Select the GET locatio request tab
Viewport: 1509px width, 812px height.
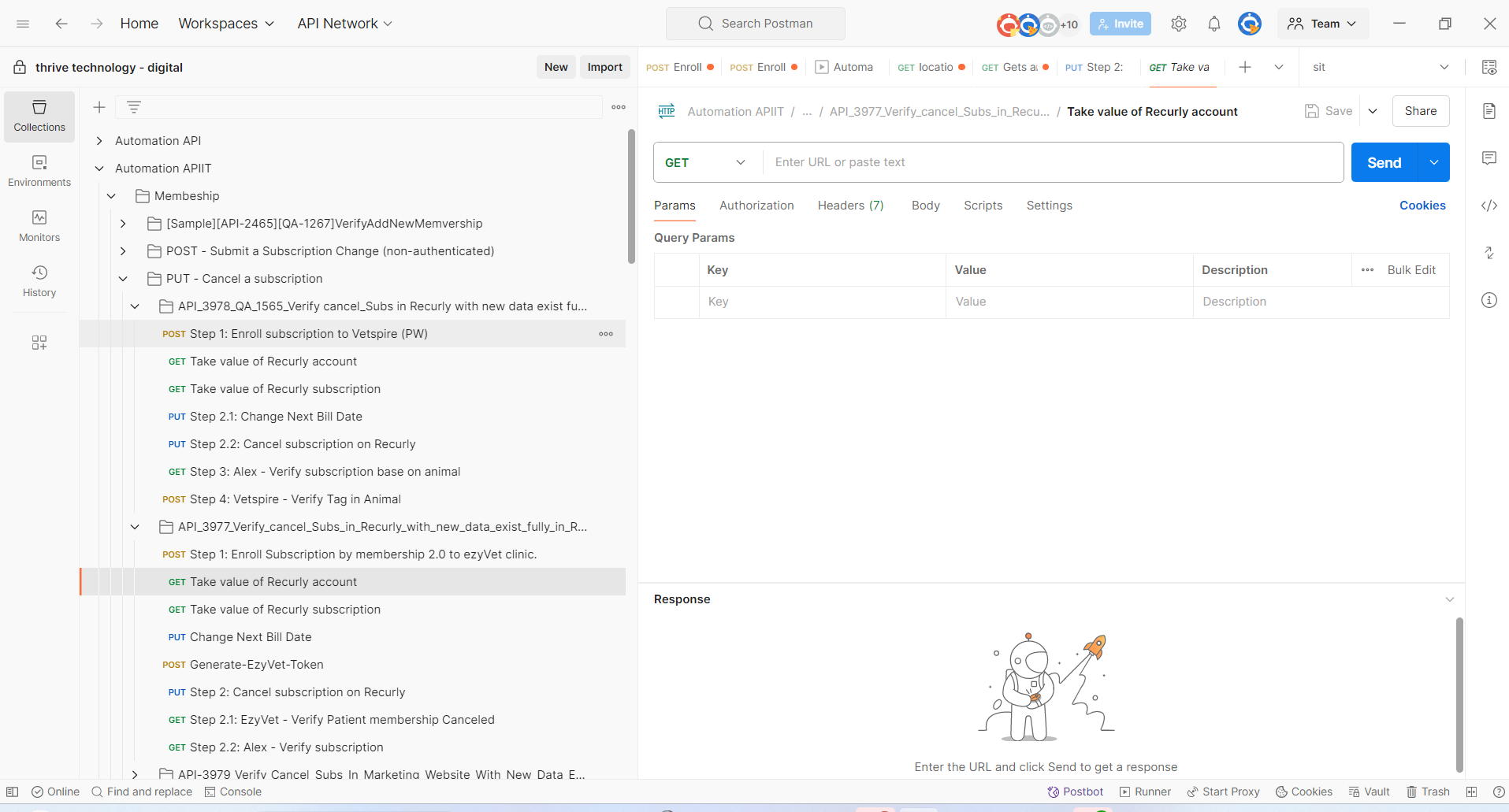click(931, 67)
